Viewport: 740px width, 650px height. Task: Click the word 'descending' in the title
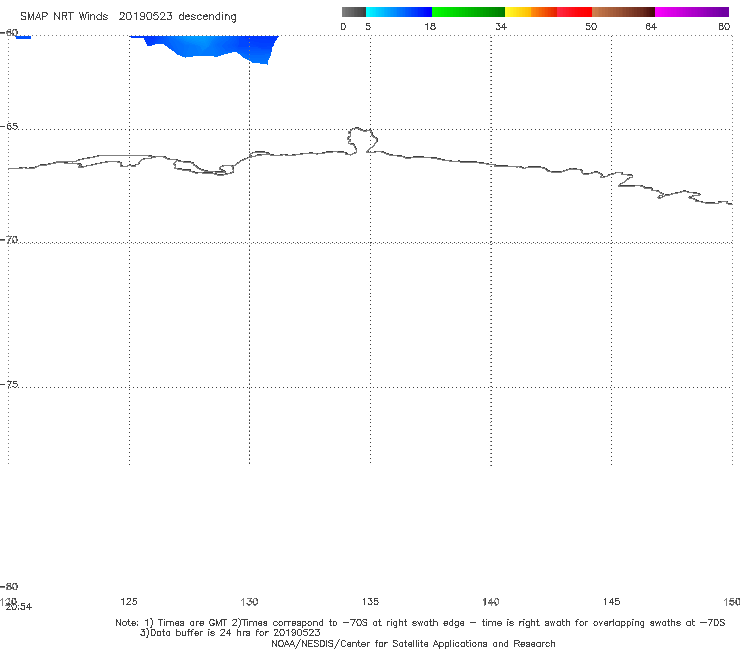207,17
